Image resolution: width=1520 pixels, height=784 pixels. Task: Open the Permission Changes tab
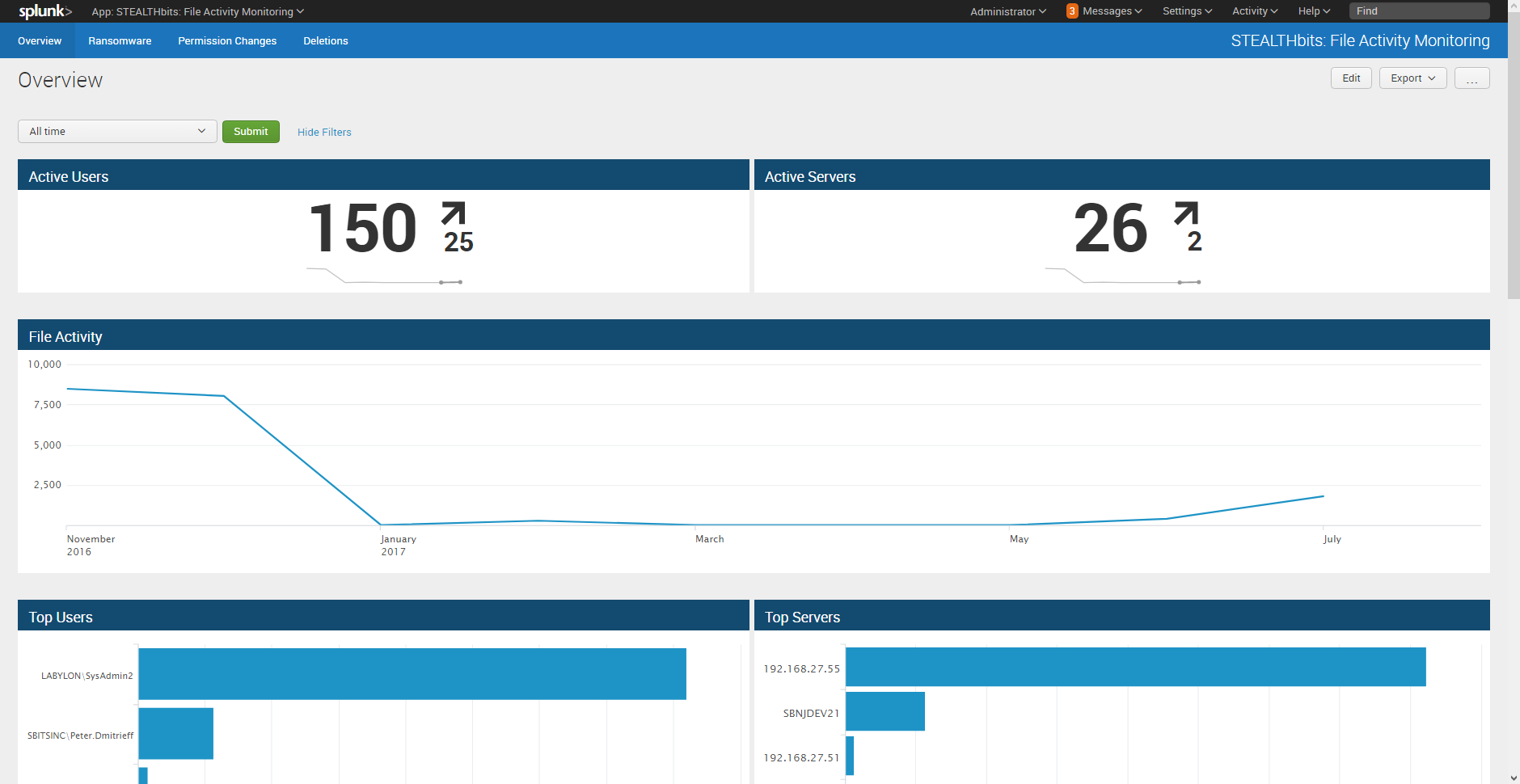click(x=227, y=41)
